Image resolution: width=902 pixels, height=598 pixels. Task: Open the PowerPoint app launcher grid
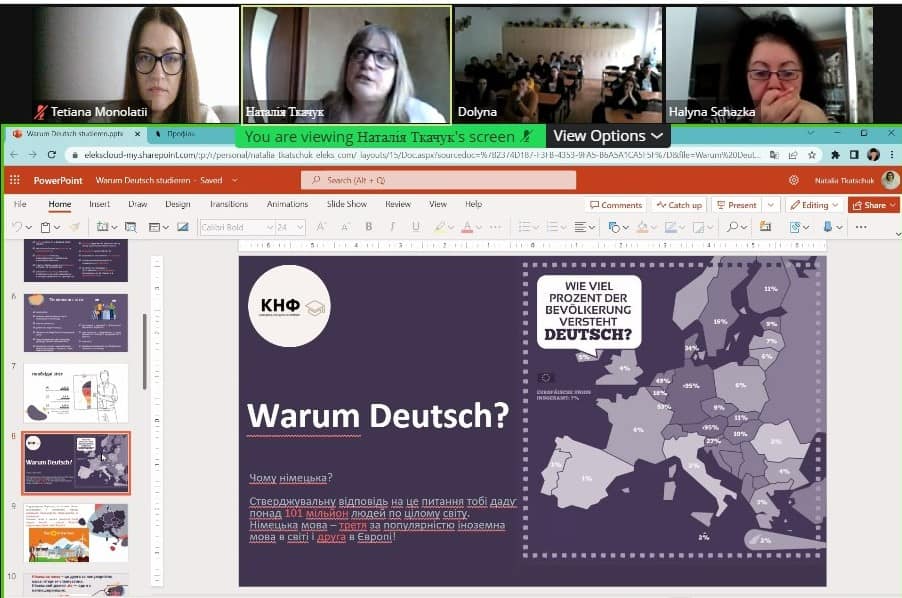point(15,180)
